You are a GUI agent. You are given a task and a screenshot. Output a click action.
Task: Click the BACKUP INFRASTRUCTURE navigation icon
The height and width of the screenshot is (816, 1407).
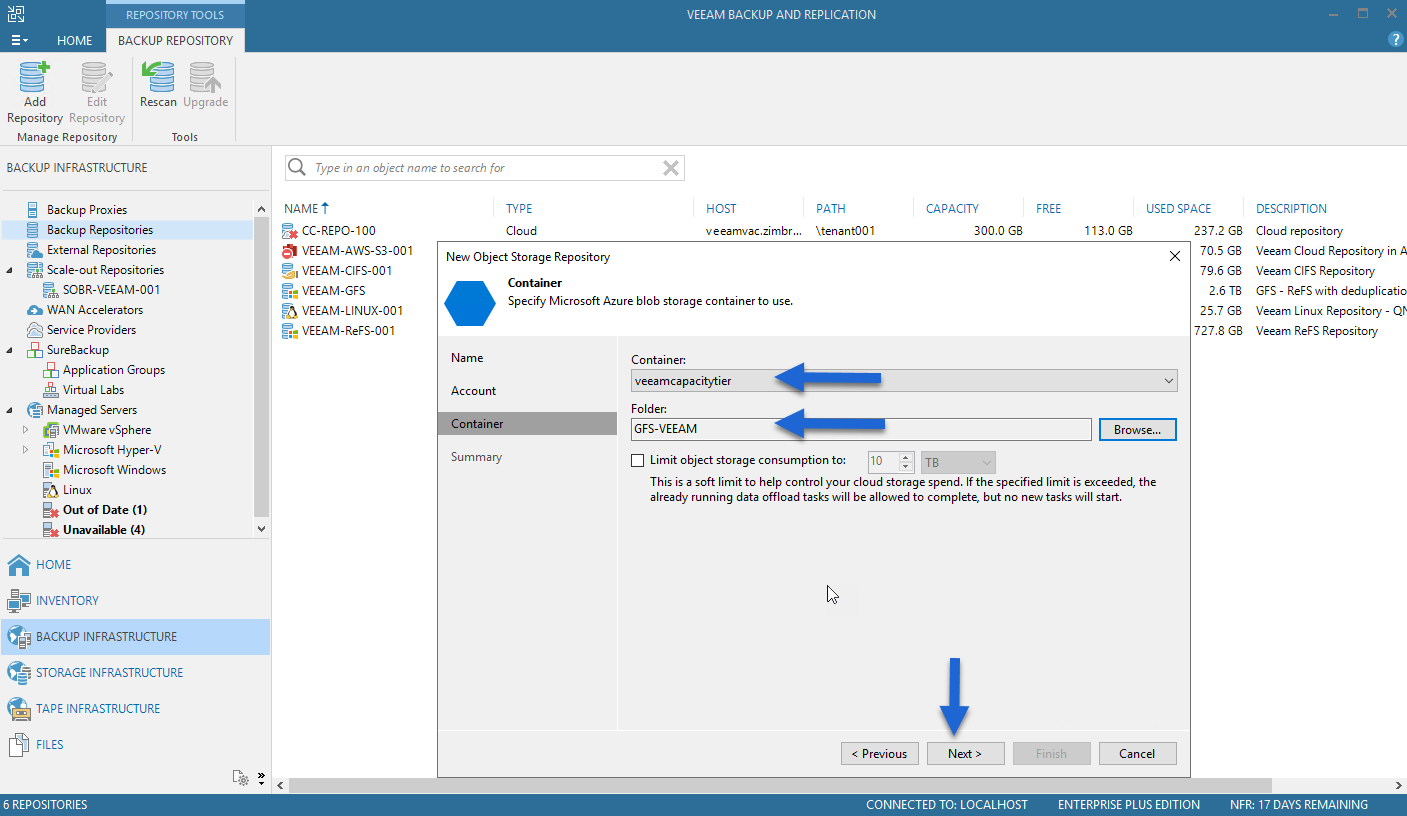click(19, 637)
